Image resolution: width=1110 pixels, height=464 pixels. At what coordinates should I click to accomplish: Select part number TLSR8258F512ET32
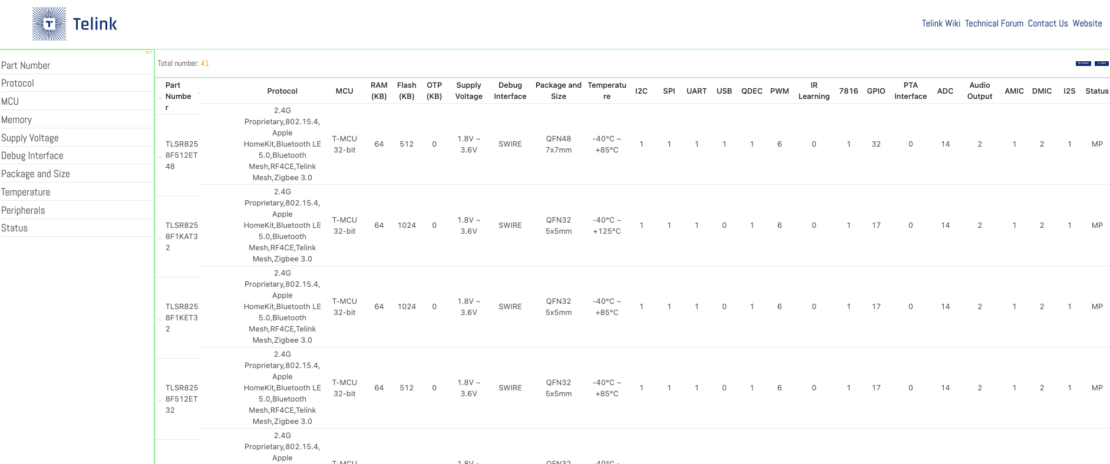tap(181, 400)
